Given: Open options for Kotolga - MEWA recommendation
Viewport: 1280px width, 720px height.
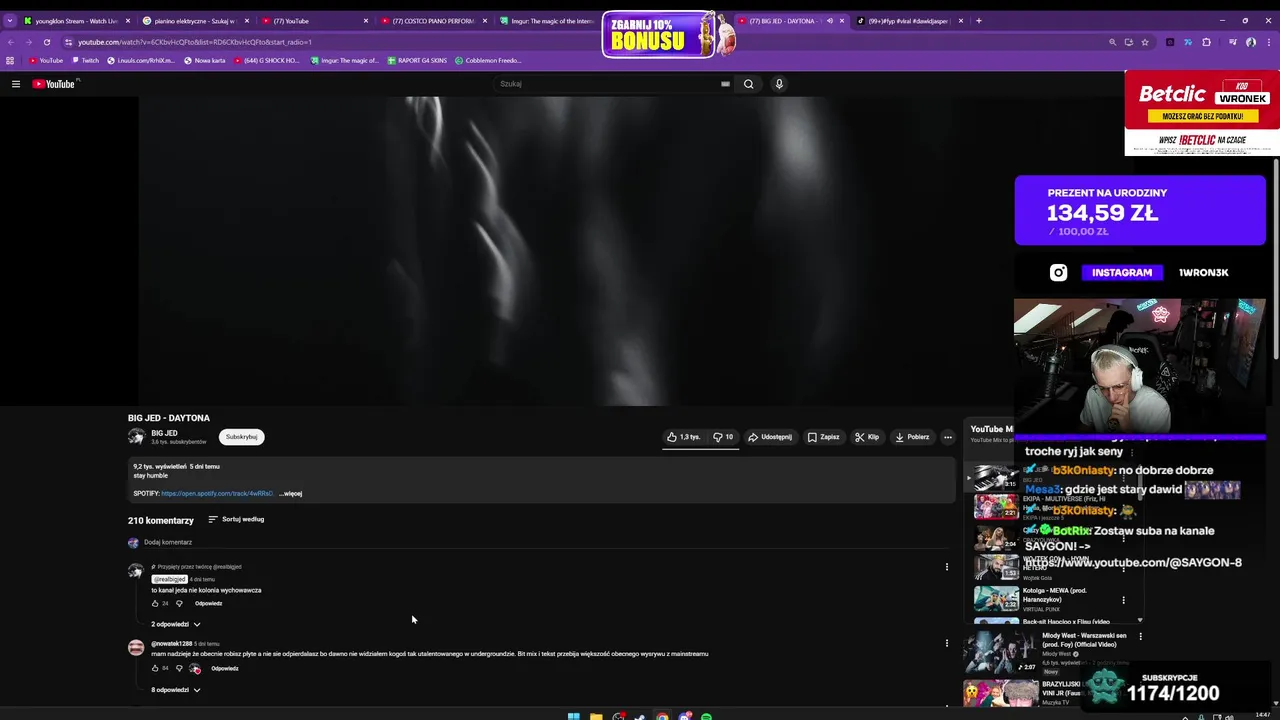Looking at the screenshot, I should point(1123,601).
